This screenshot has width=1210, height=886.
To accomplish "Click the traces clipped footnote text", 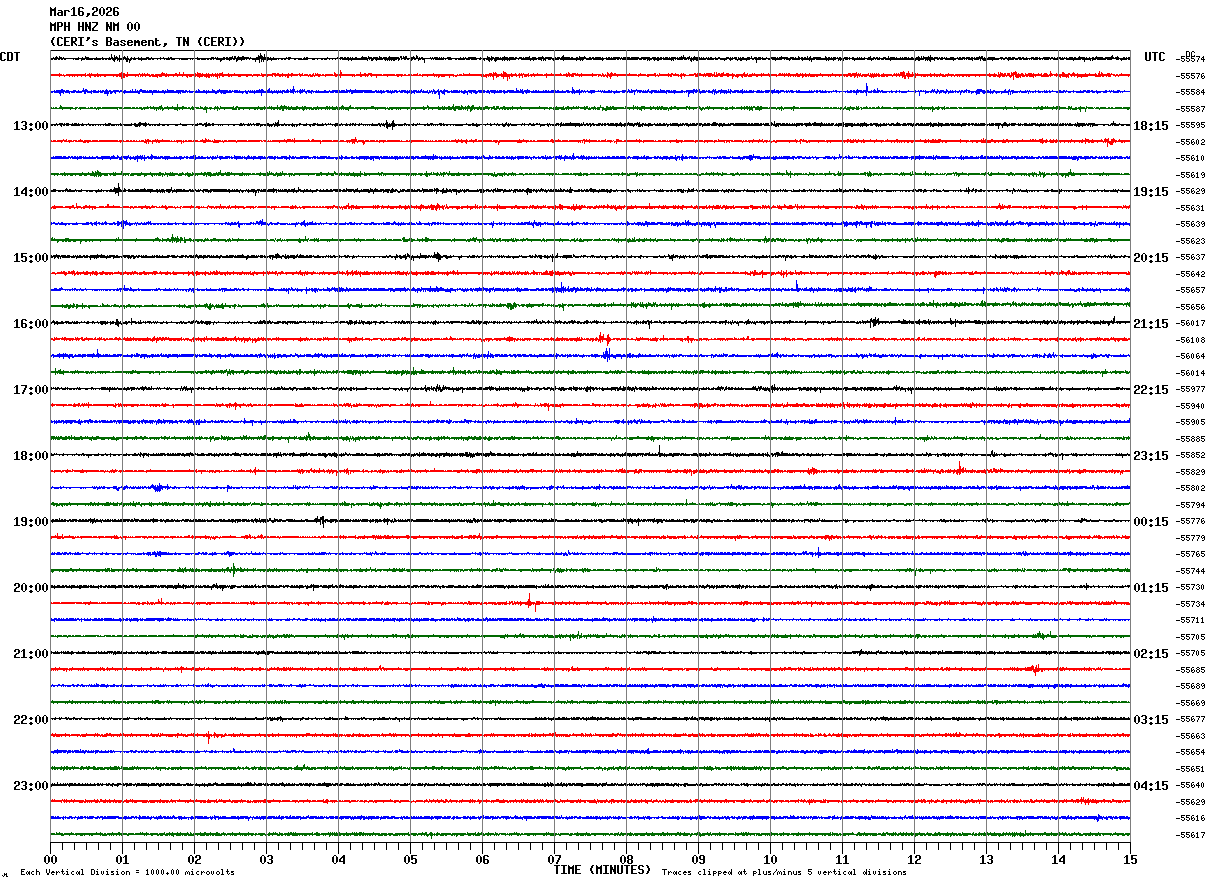I will 784,872.
